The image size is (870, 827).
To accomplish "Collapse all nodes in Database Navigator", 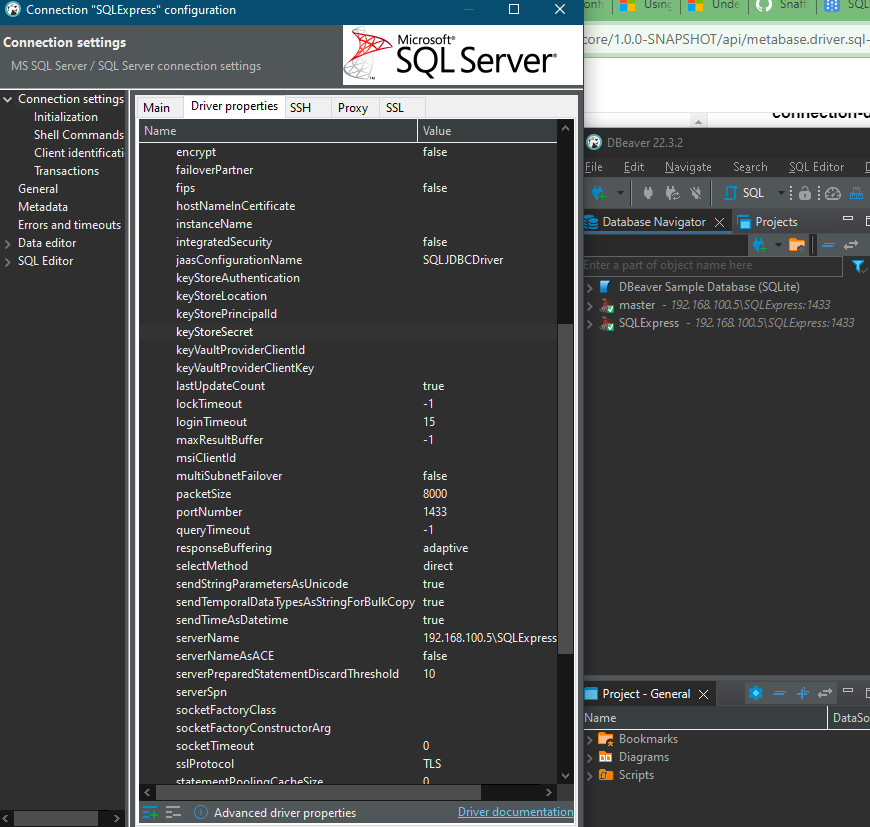I will click(x=828, y=245).
